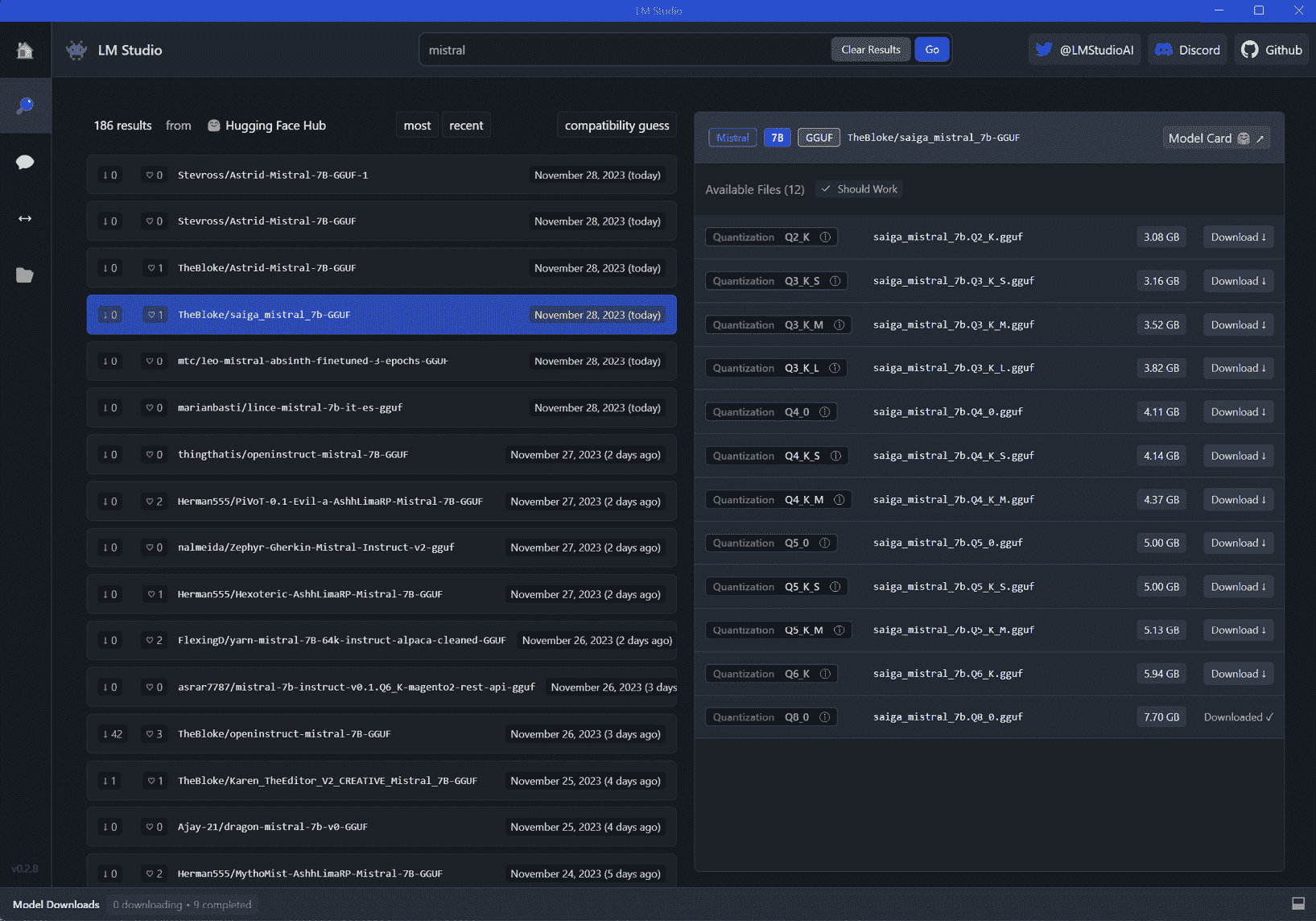Screen dimensions: 1316x921
Task: Download saiga_mistral_7b.Q4_0.gguf
Action: coord(1238,412)
